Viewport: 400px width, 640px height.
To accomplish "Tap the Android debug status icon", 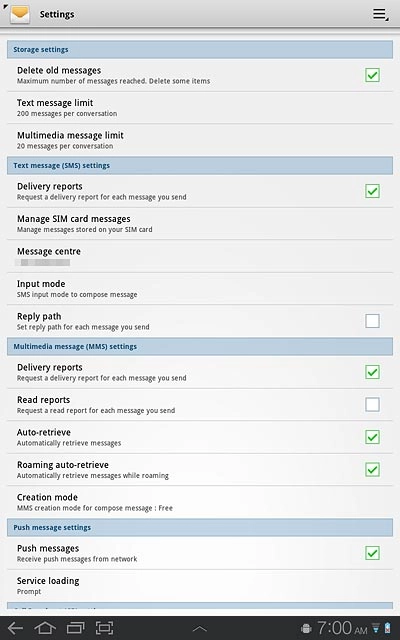I will pos(306,629).
